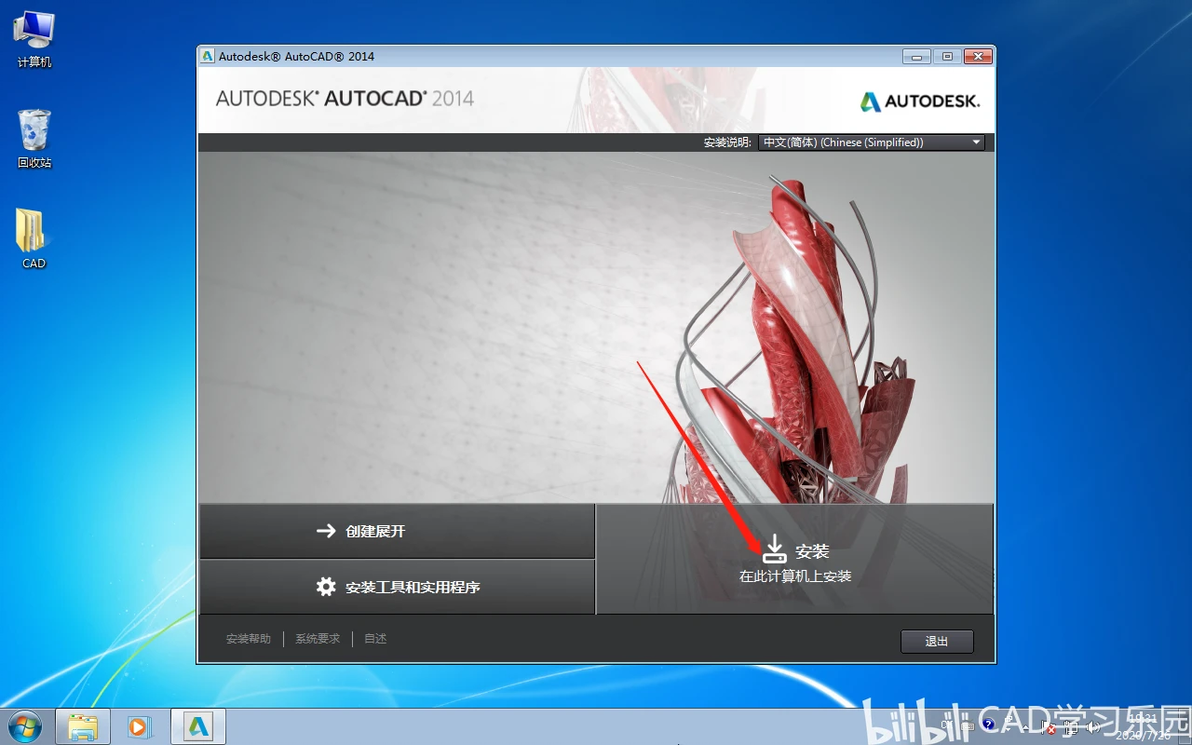Open the 安装帮助 link

[248, 639]
